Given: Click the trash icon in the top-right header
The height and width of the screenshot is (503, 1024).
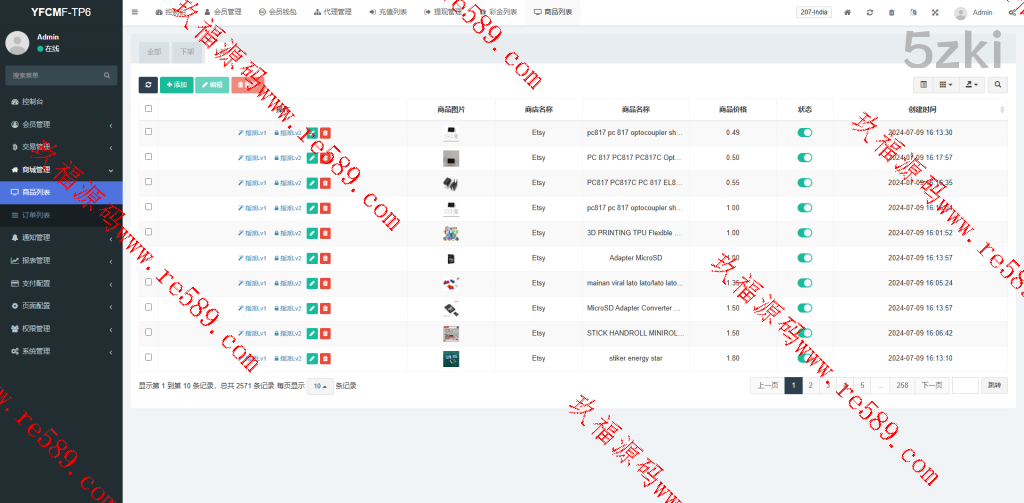Looking at the screenshot, I should pos(892,12).
